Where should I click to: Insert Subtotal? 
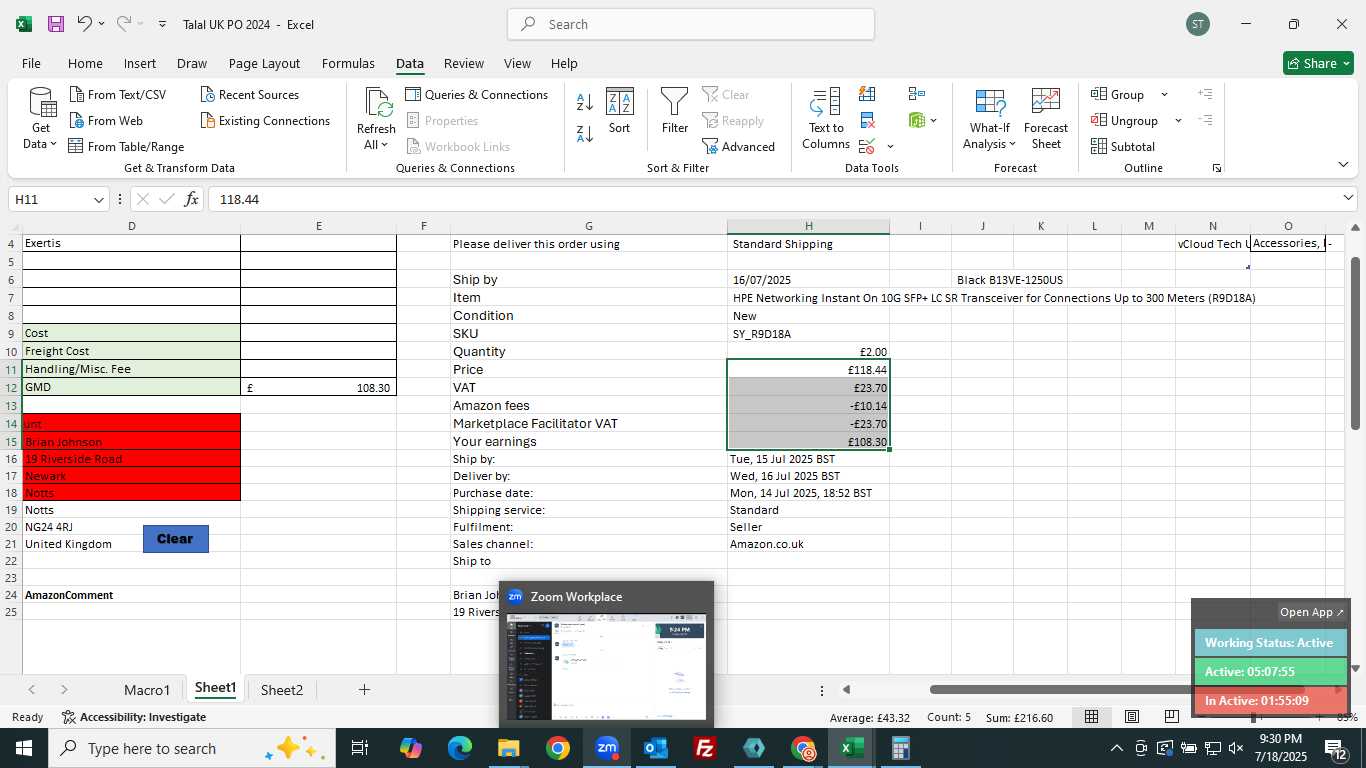coord(1123,146)
